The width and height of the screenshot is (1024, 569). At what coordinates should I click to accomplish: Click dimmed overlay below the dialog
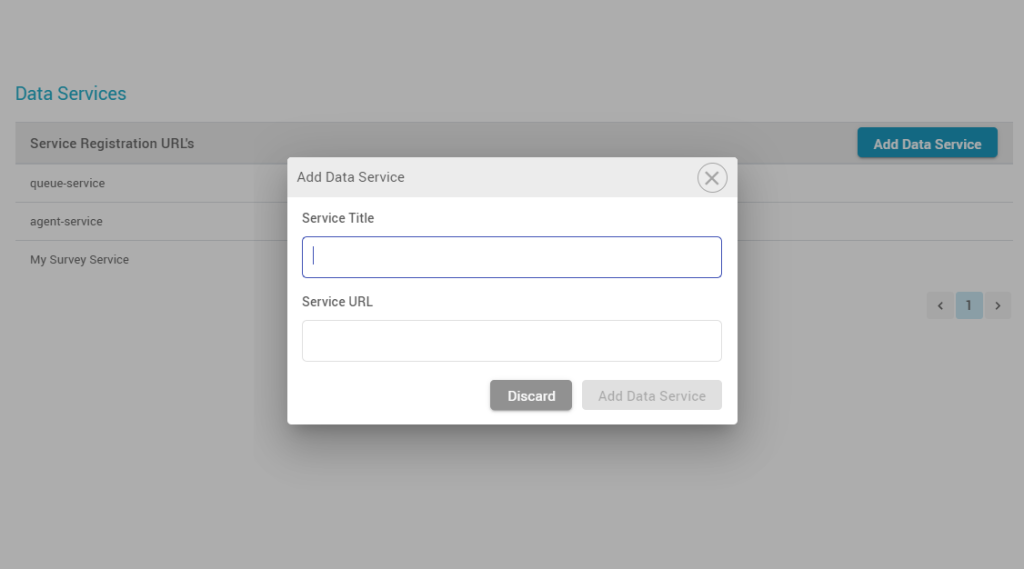[512, 496]
